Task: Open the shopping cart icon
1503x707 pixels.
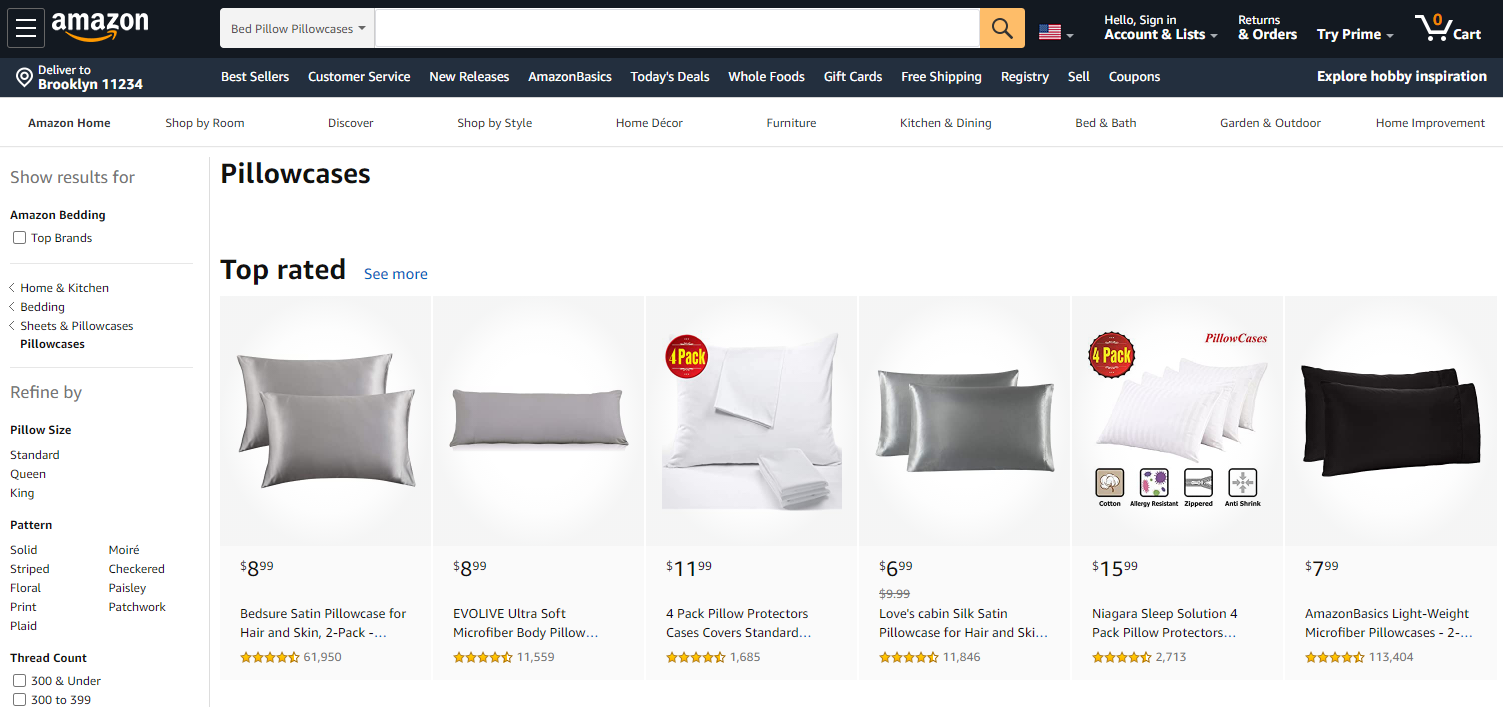Action: (x=1448, y=28)
